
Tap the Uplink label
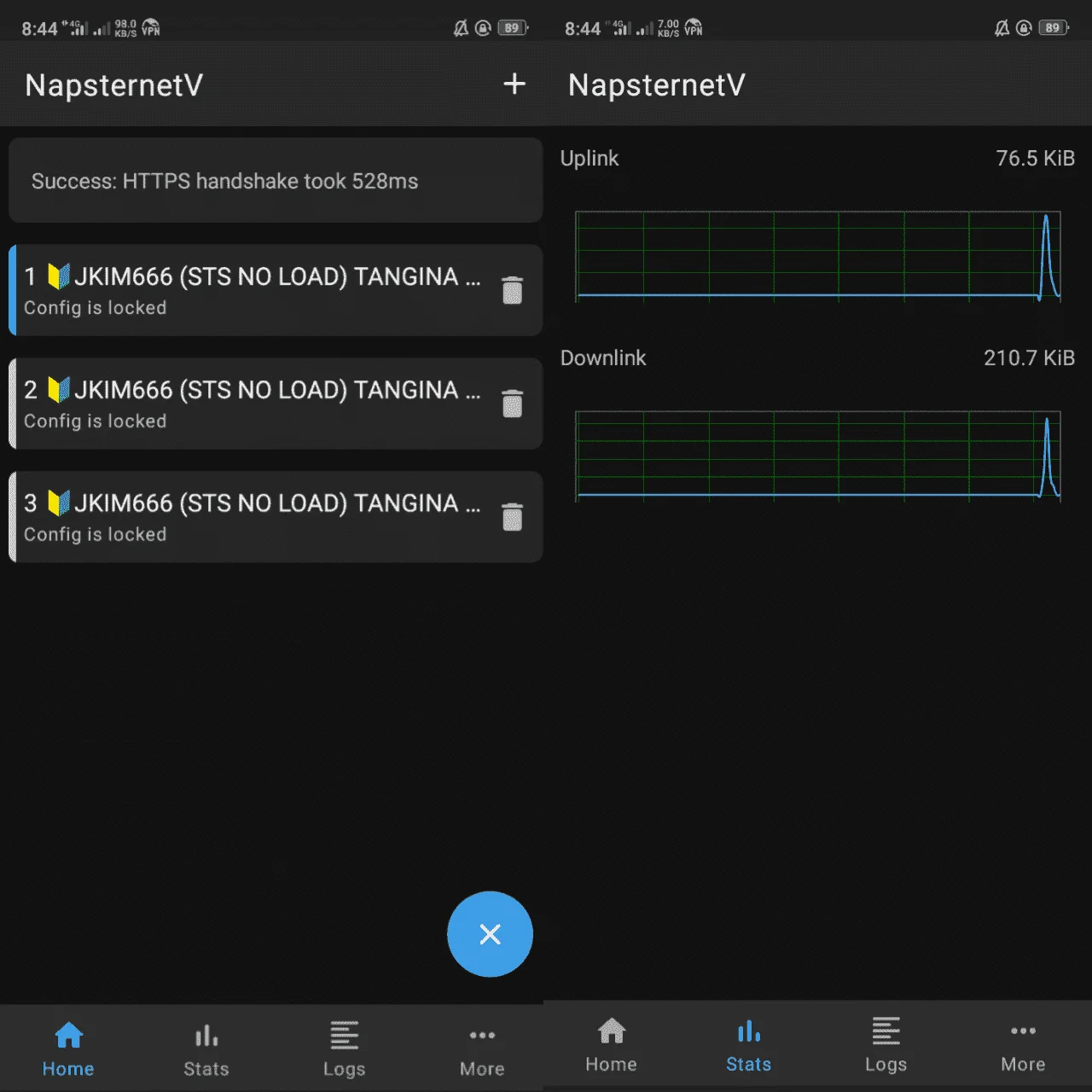[590, 159]
